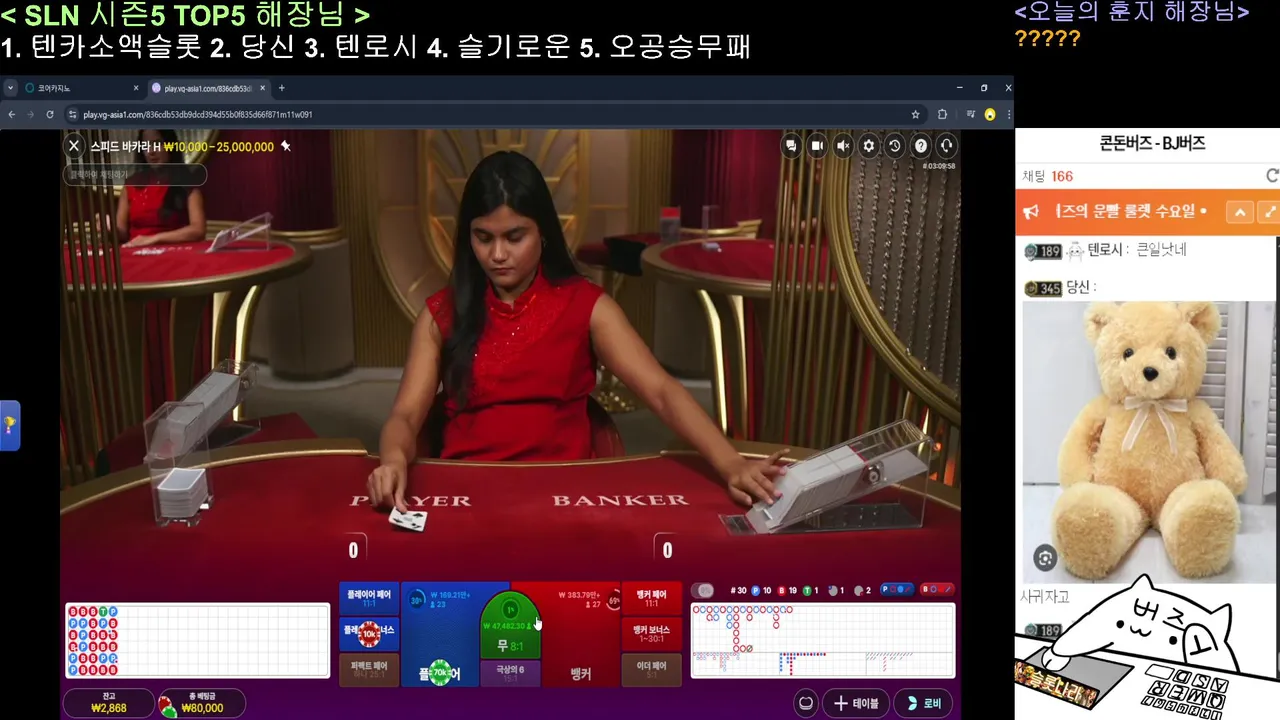Image resolution: width=1280 pixels, height=720 pixels.
Task: Open the browser media control icon
Action: [x=970, y=114]
